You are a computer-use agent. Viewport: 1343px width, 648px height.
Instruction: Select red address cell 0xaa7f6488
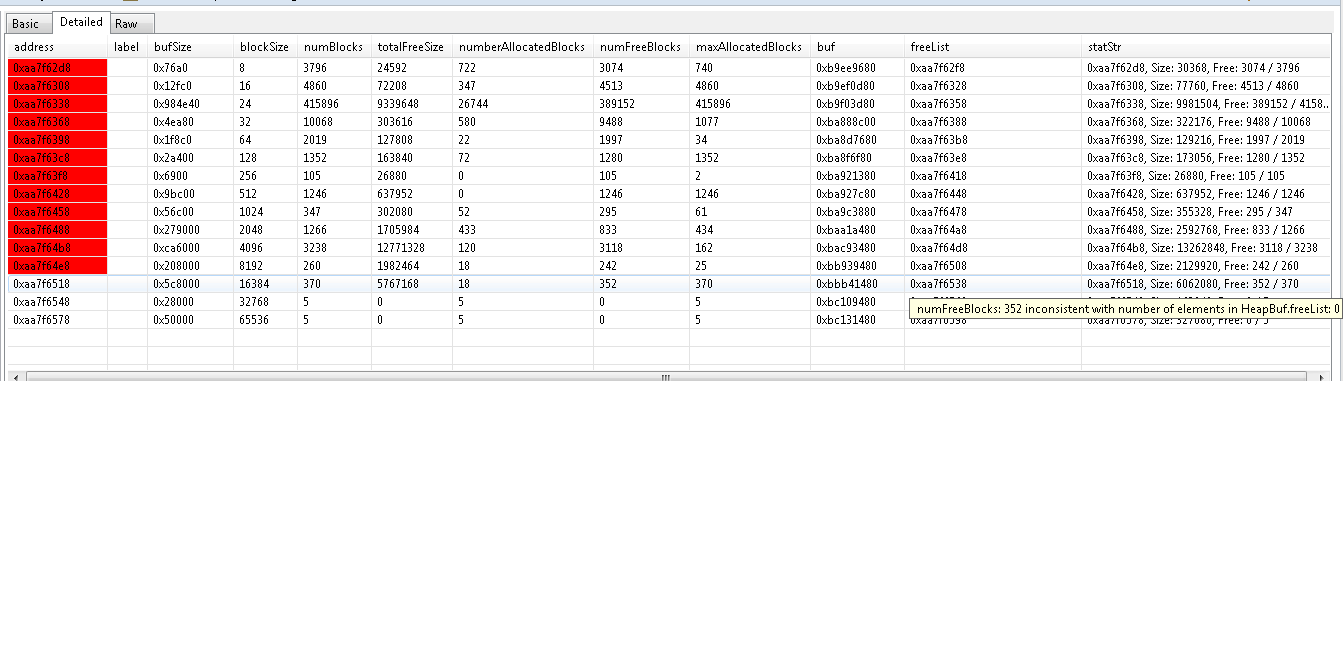point(57,230)
